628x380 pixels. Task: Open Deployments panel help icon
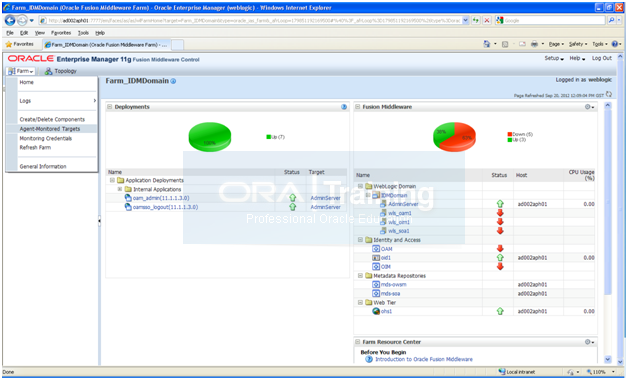(344, 107)
